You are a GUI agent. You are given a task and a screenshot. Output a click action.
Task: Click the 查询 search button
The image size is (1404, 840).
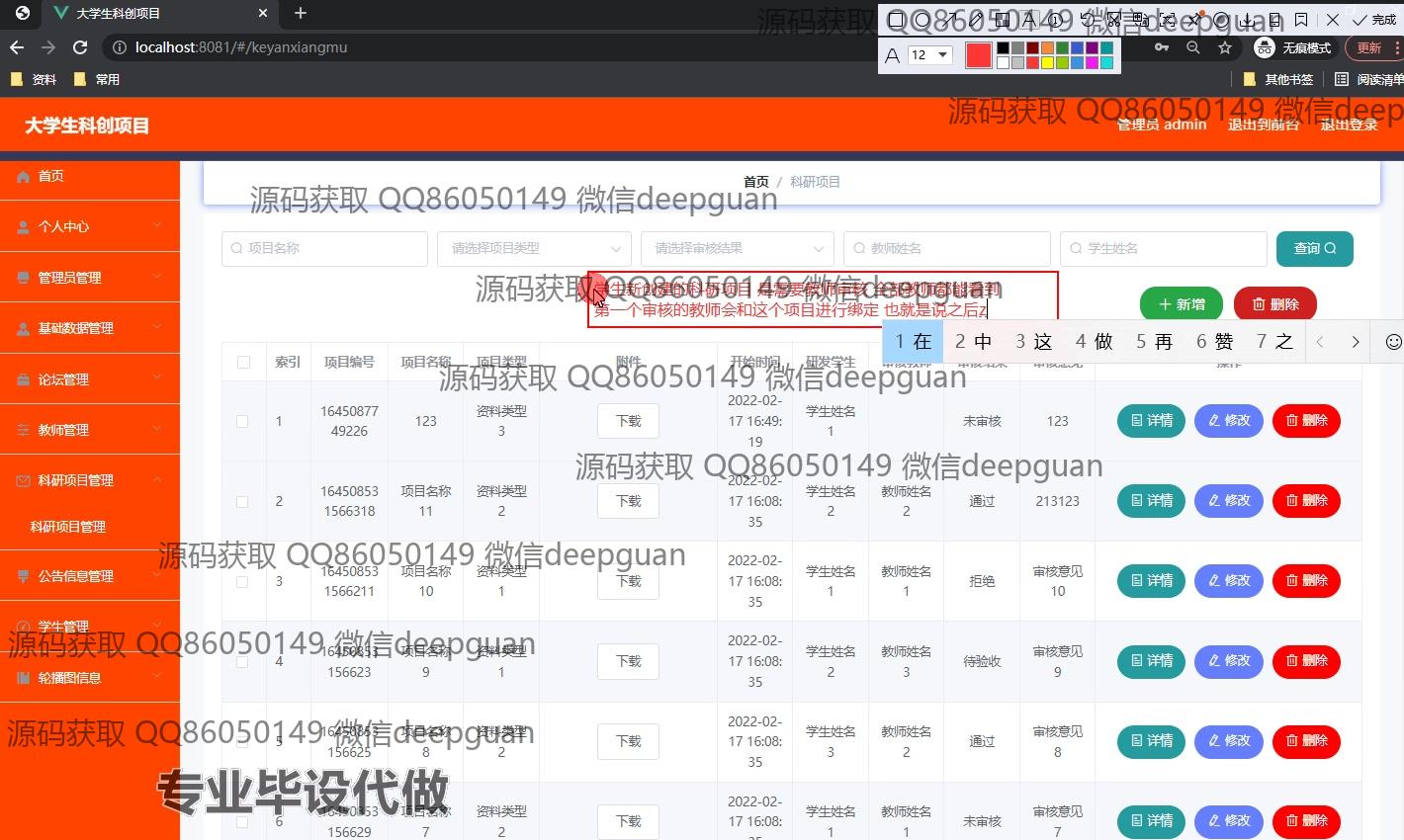pos(1314,249)
